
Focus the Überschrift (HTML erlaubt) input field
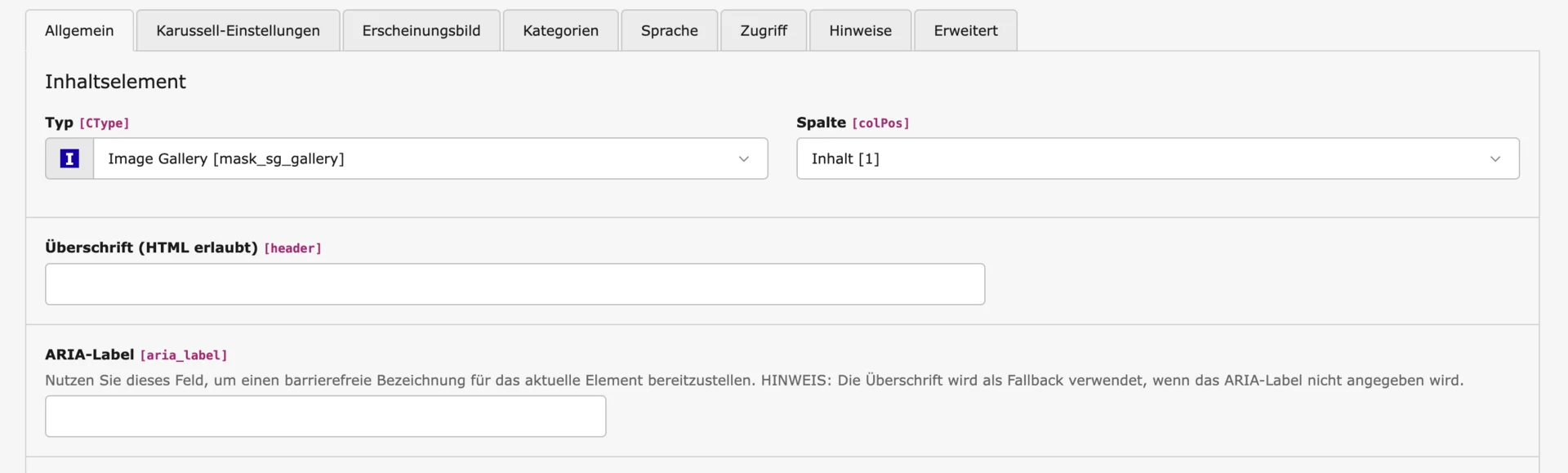pos(515,284)
